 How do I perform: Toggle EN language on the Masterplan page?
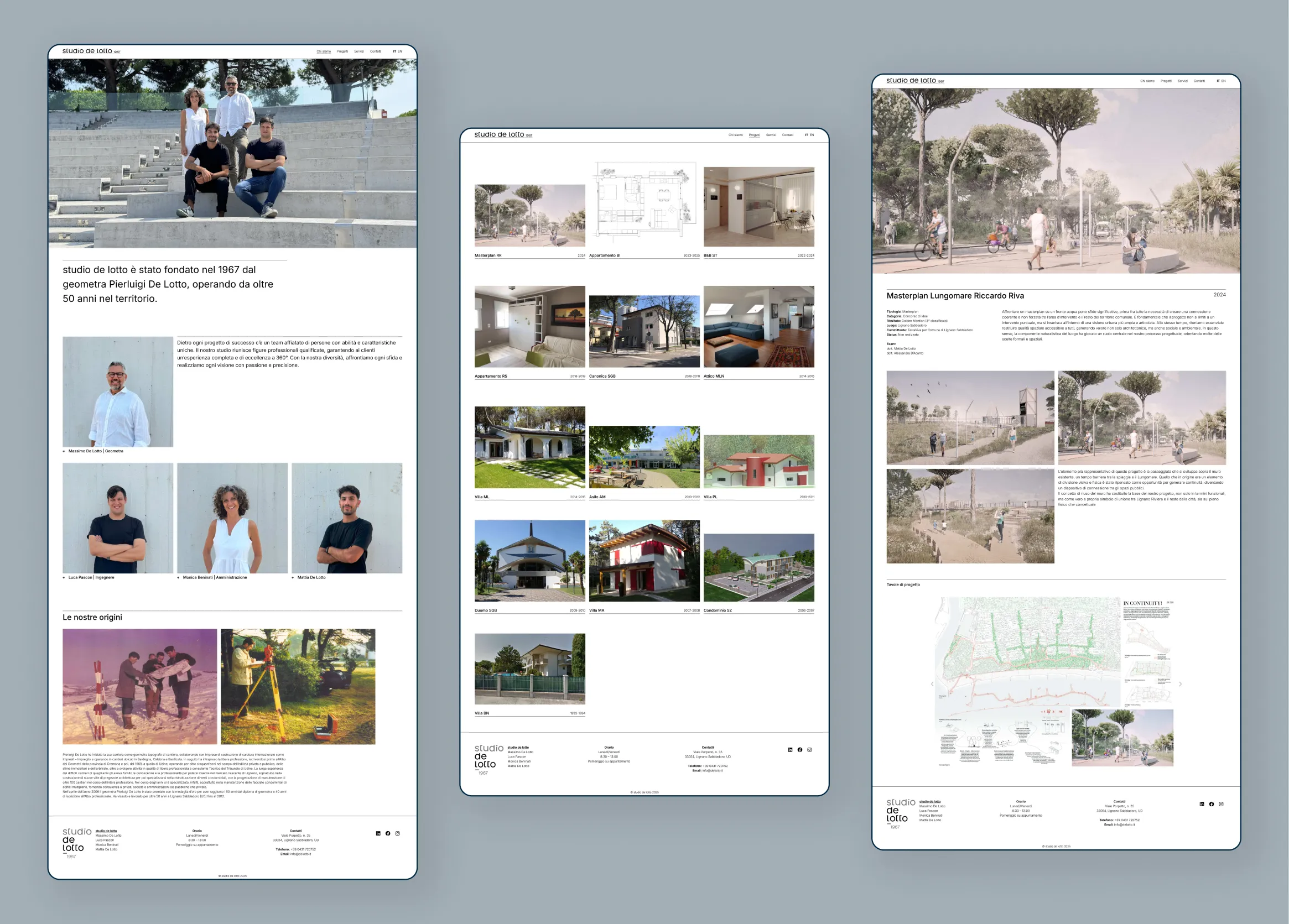pyautogui.click(x=1224, y=81)
